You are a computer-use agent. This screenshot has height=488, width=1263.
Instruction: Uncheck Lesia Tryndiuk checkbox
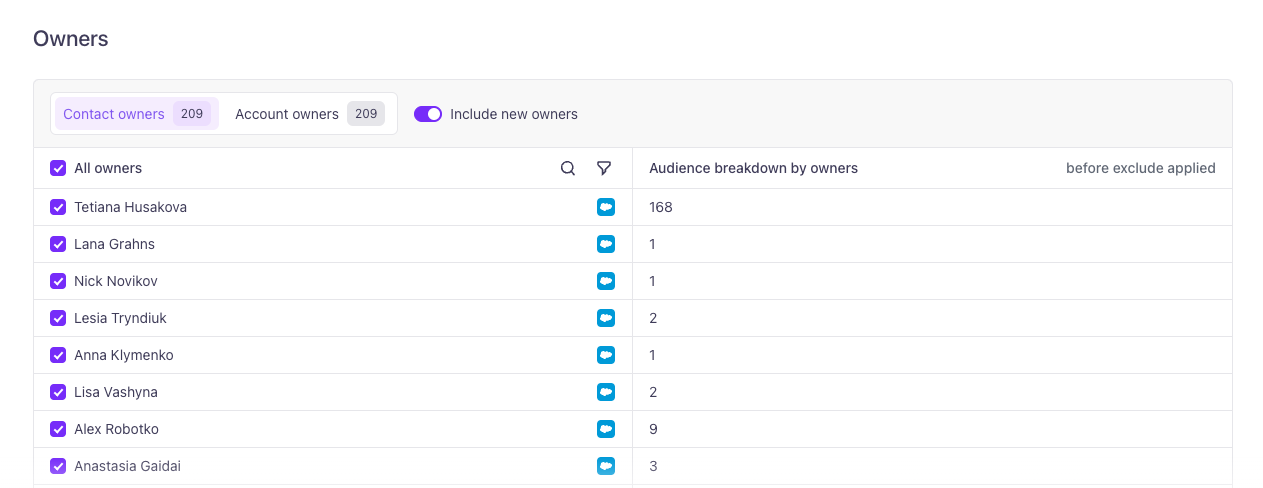(x=58, y=318)
